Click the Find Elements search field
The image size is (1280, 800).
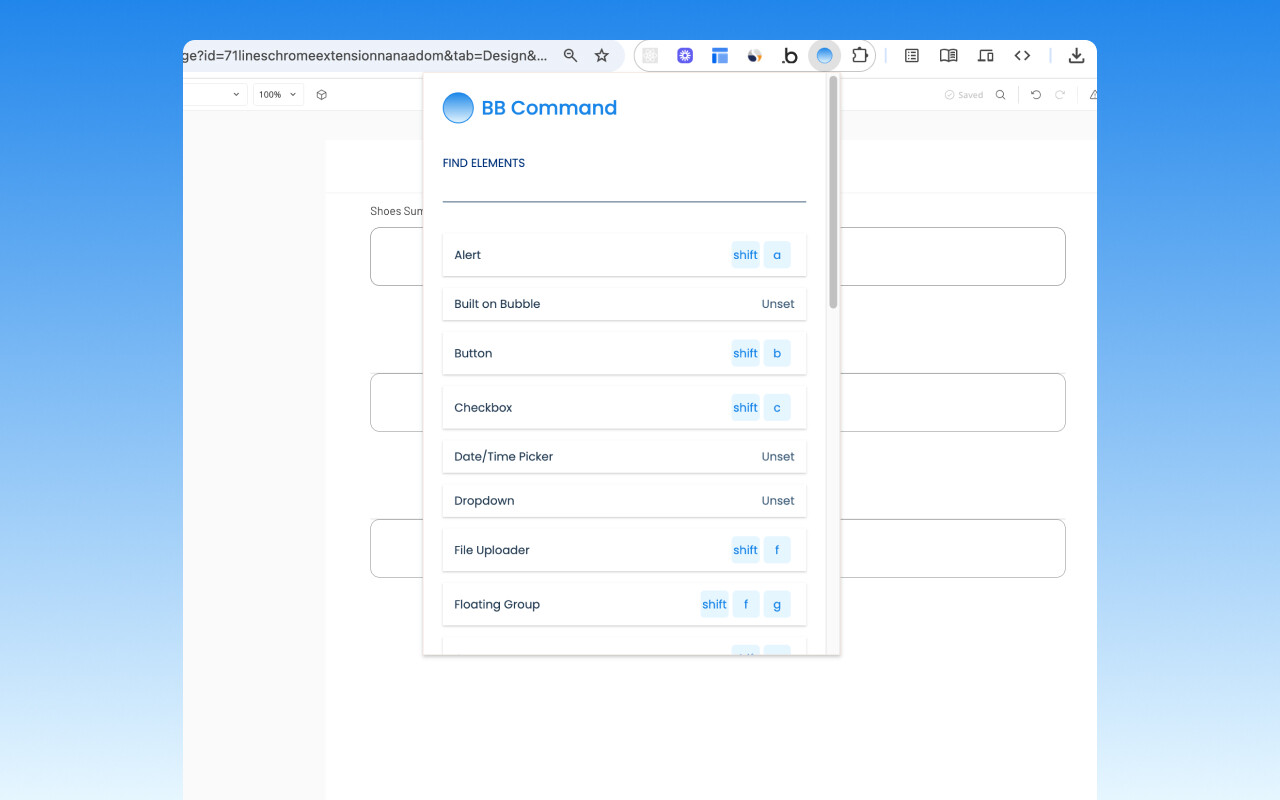[624, 188]
